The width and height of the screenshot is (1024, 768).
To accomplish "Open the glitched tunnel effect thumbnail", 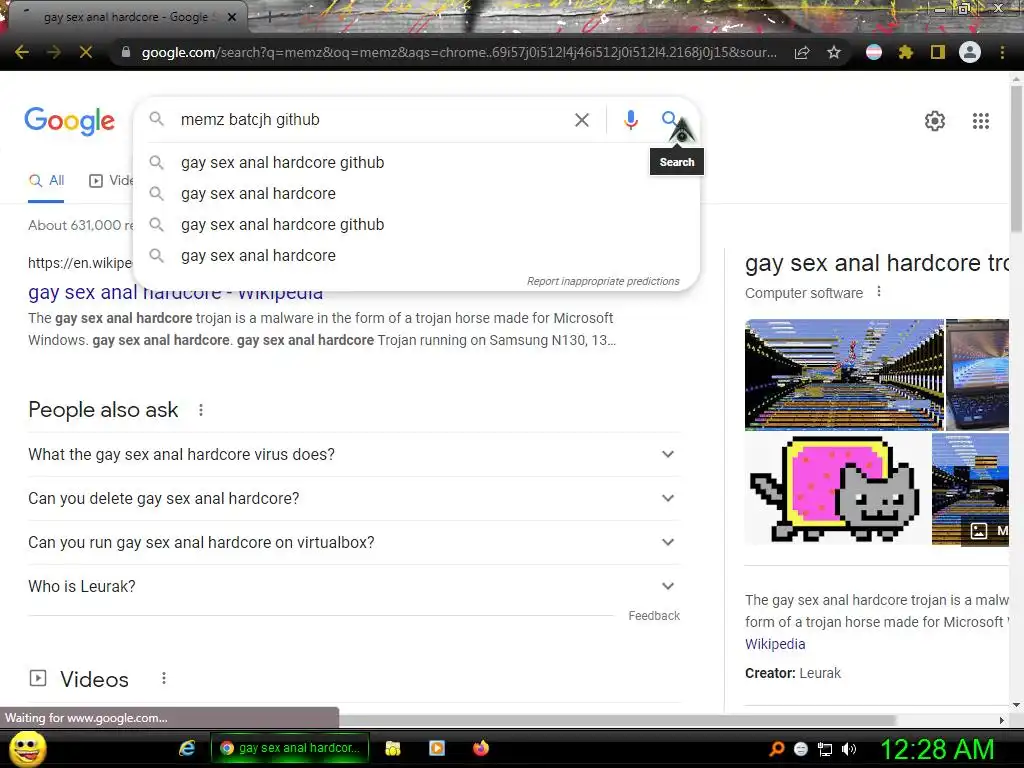I will tap(844, 374).
